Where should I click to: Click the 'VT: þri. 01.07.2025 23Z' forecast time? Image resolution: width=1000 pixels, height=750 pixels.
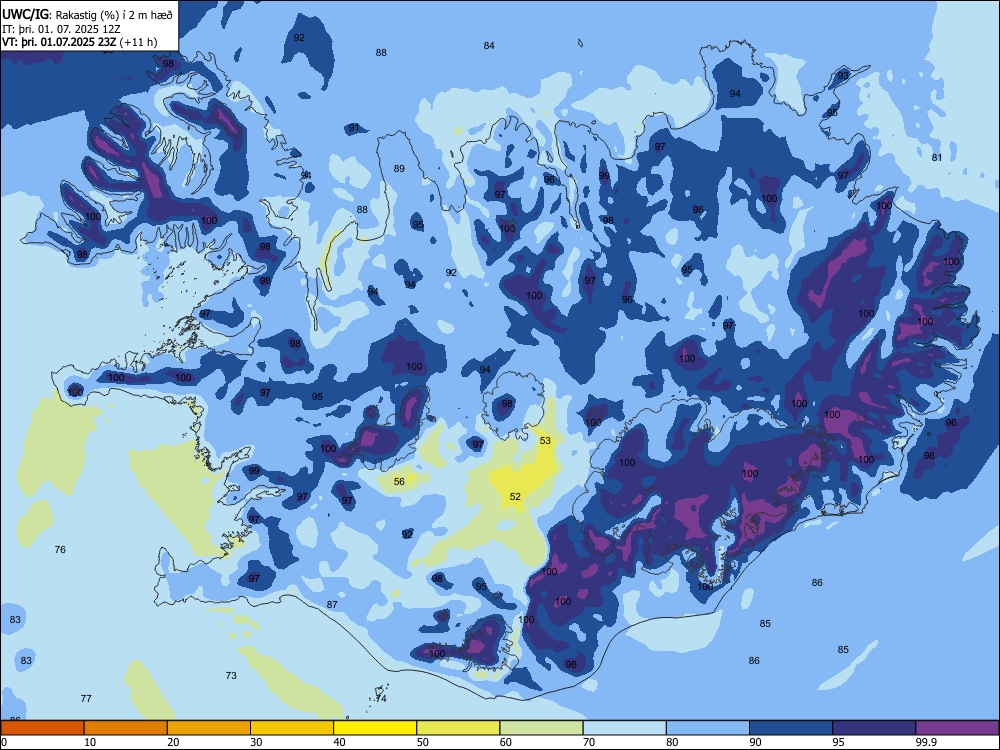tap(59, 42)
